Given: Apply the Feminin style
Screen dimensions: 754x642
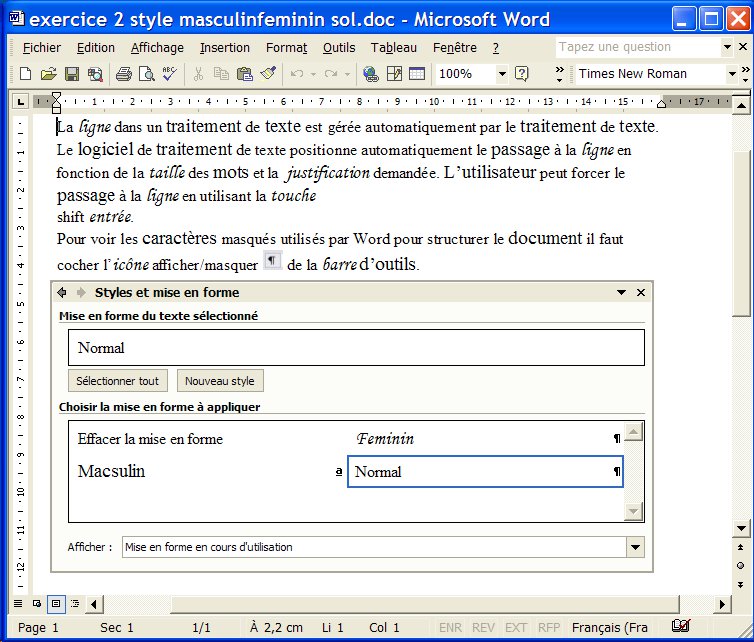Looking at the screenshot, I should 485,439.
